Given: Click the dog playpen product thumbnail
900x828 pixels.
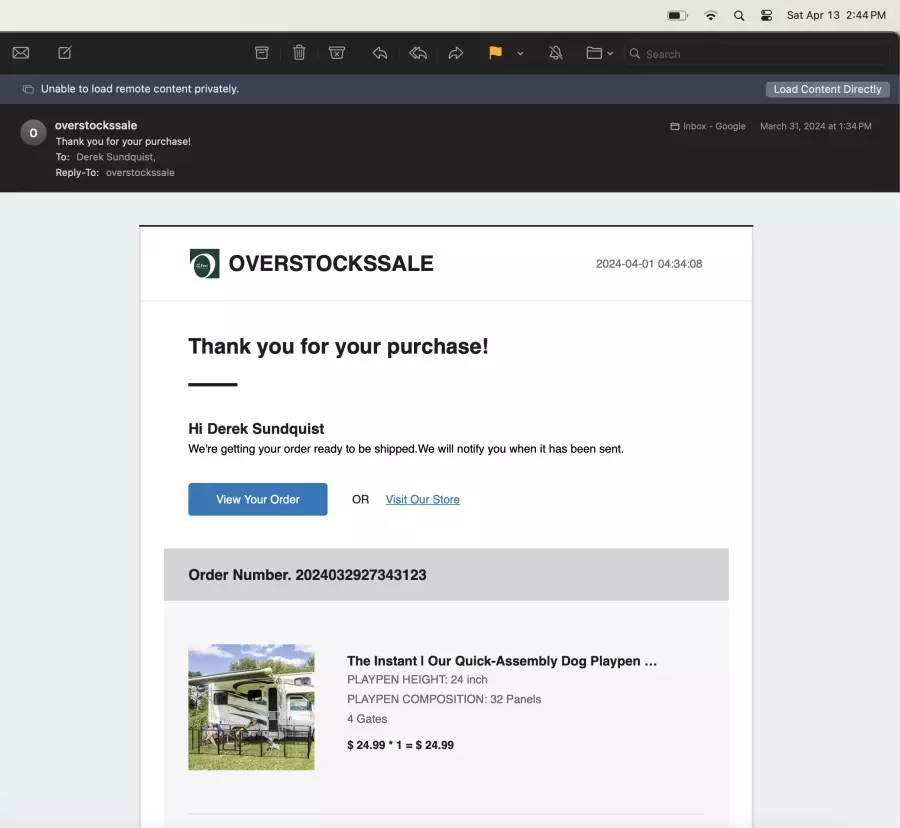Looking at the screenshot, I should click(251, 707).
